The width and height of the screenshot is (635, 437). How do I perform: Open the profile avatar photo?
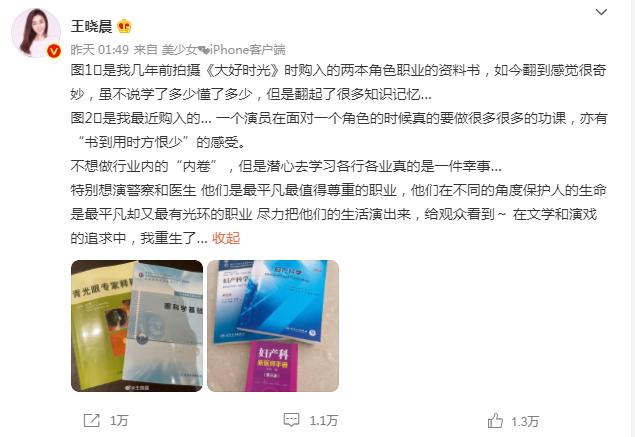(x=36, y=32)
